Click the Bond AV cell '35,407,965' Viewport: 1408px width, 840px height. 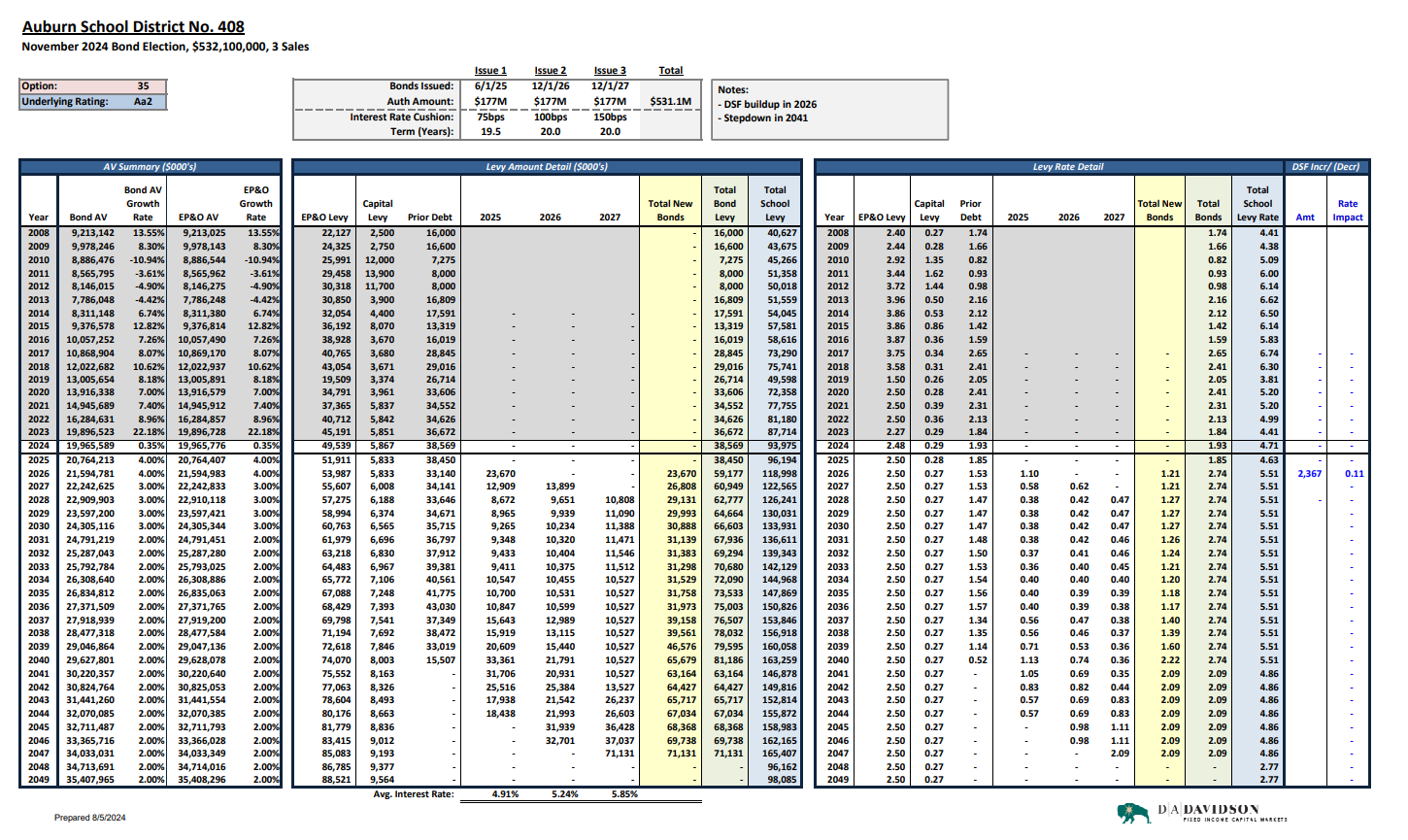pyautogui.click(x=89, y=780)
